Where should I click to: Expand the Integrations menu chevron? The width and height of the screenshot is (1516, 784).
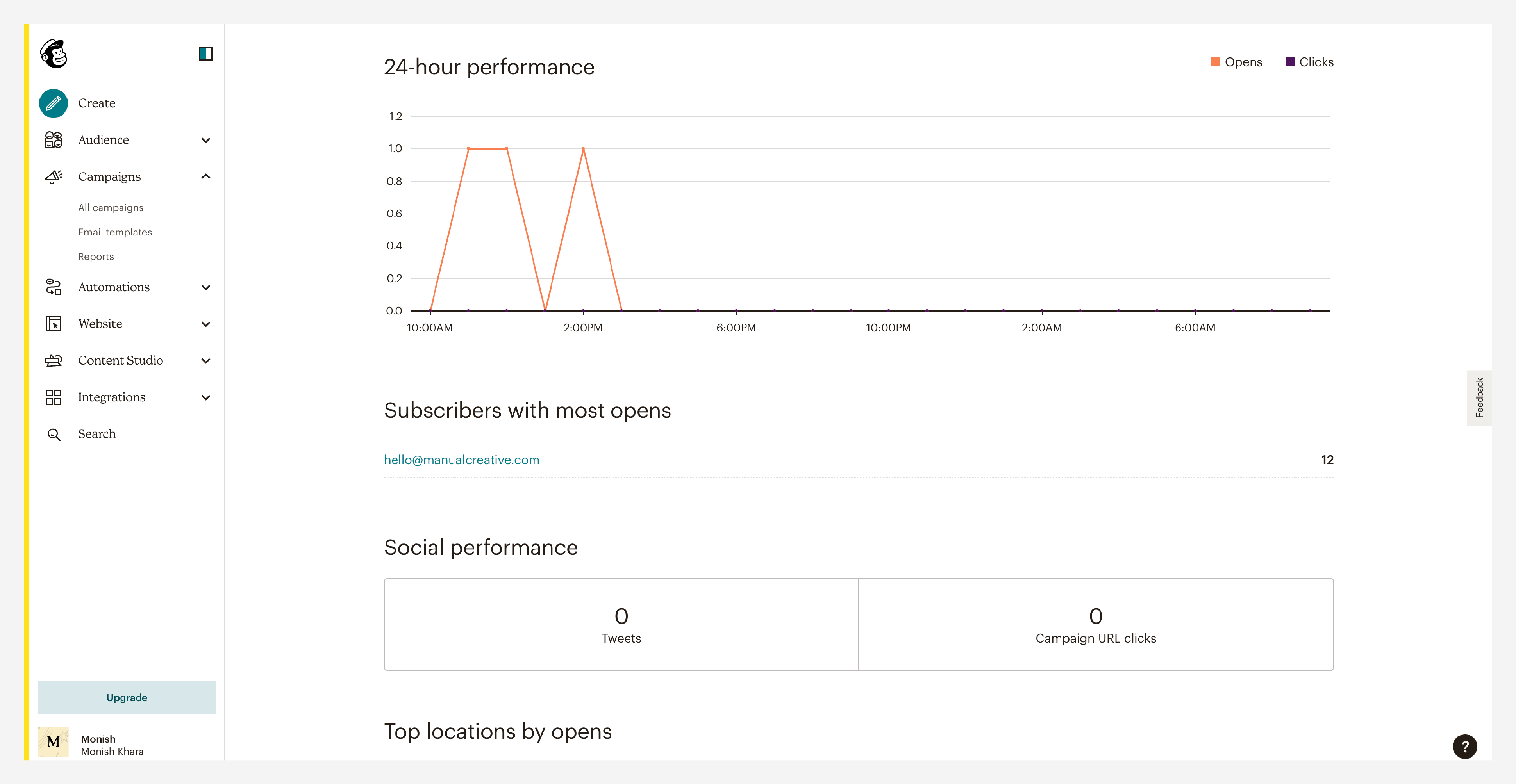(205, 397)
